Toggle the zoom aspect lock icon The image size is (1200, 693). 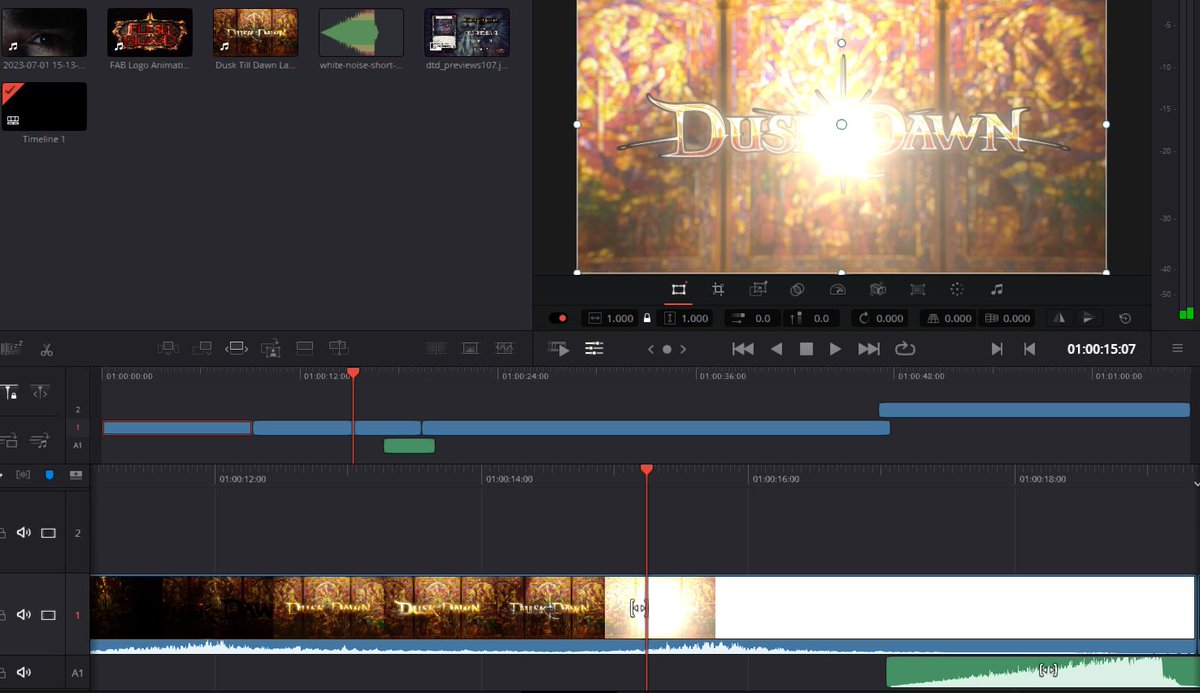[647, 318]
